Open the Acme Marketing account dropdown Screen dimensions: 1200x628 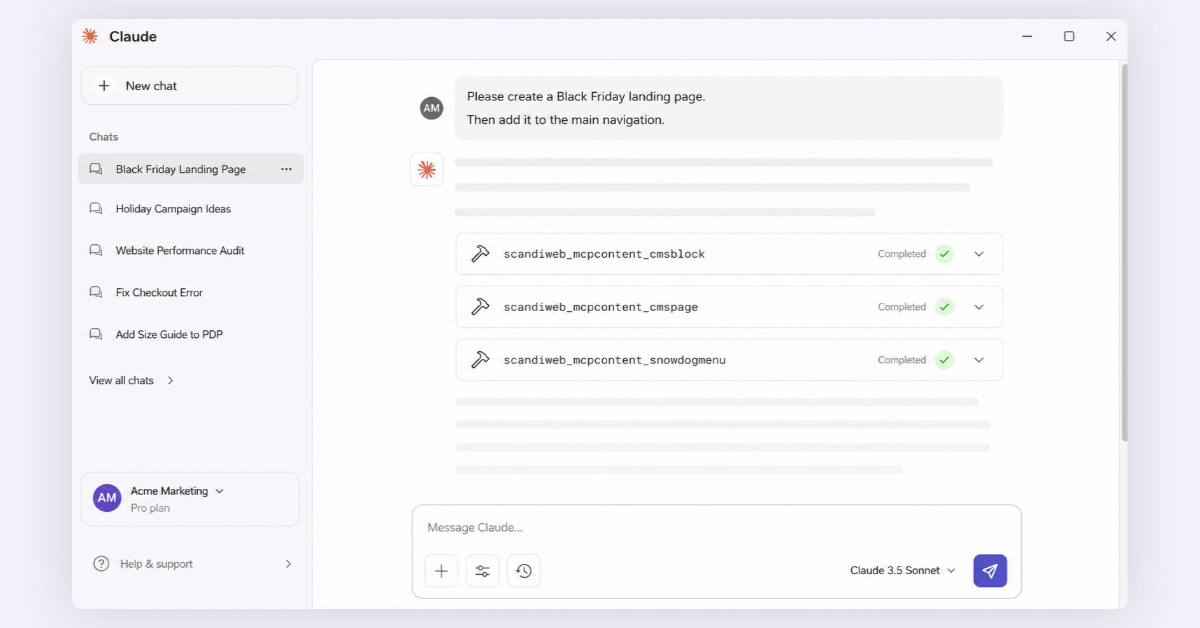(x=177, y=491)
